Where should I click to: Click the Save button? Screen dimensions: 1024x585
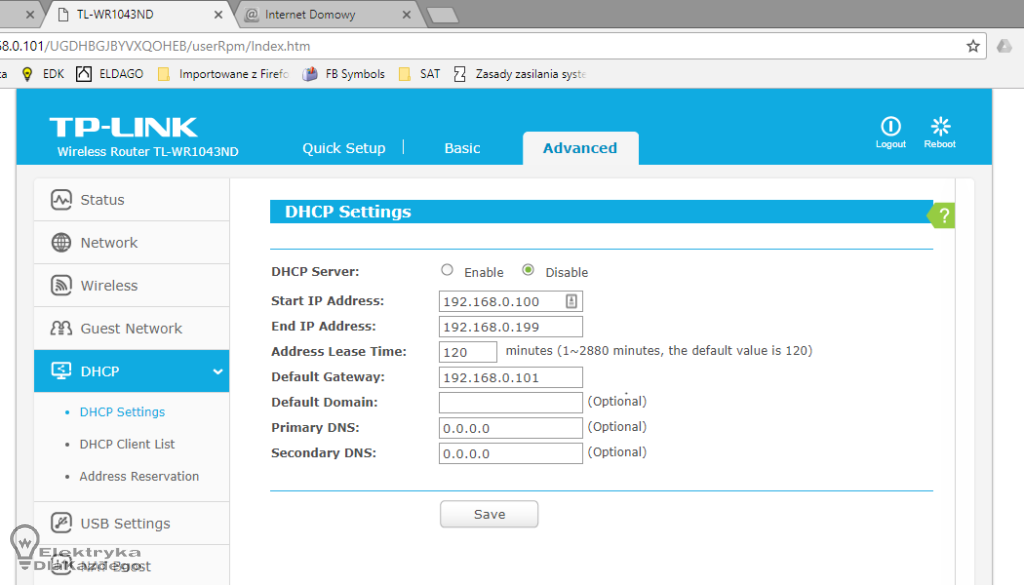(x=489, y=514)
